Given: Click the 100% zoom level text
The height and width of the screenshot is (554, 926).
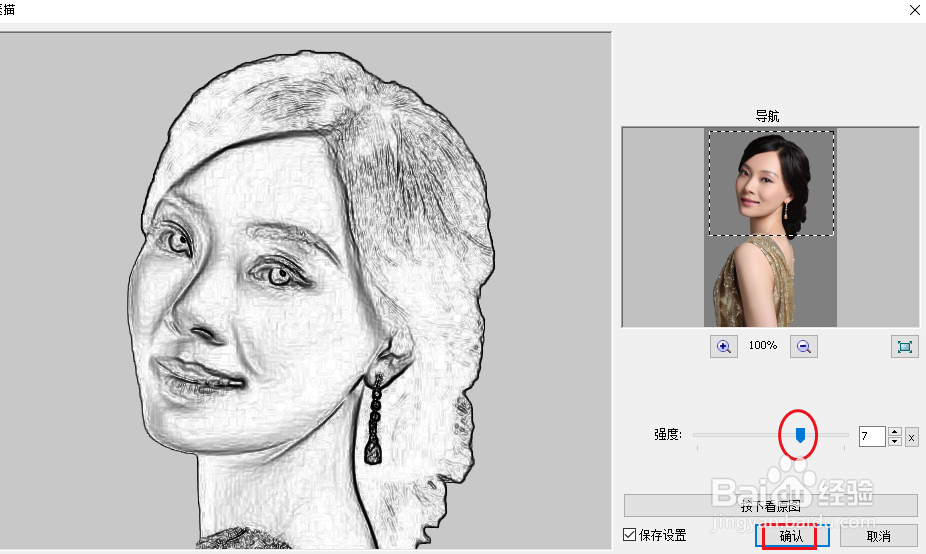Looking at the screenshot, I should pyautogui.click(x=763, y=346).
